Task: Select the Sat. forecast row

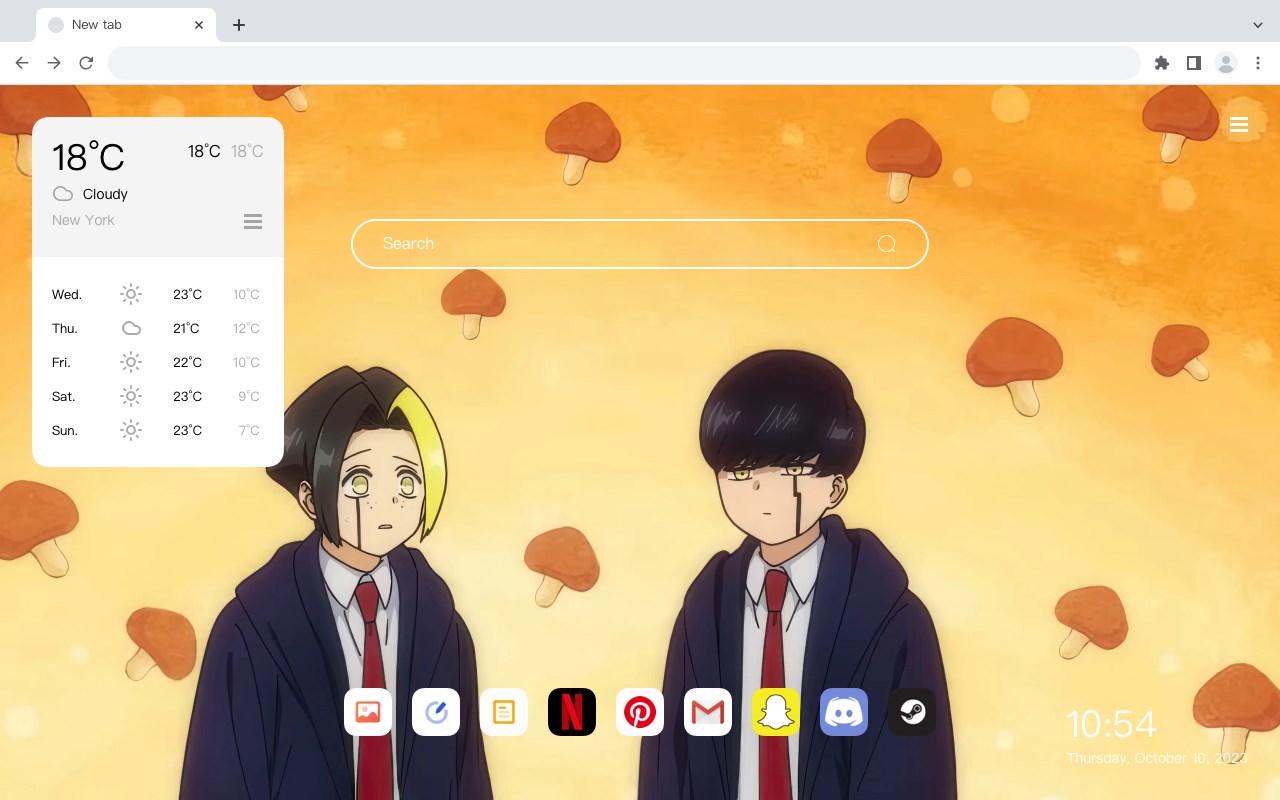Action: pos(158,396)
